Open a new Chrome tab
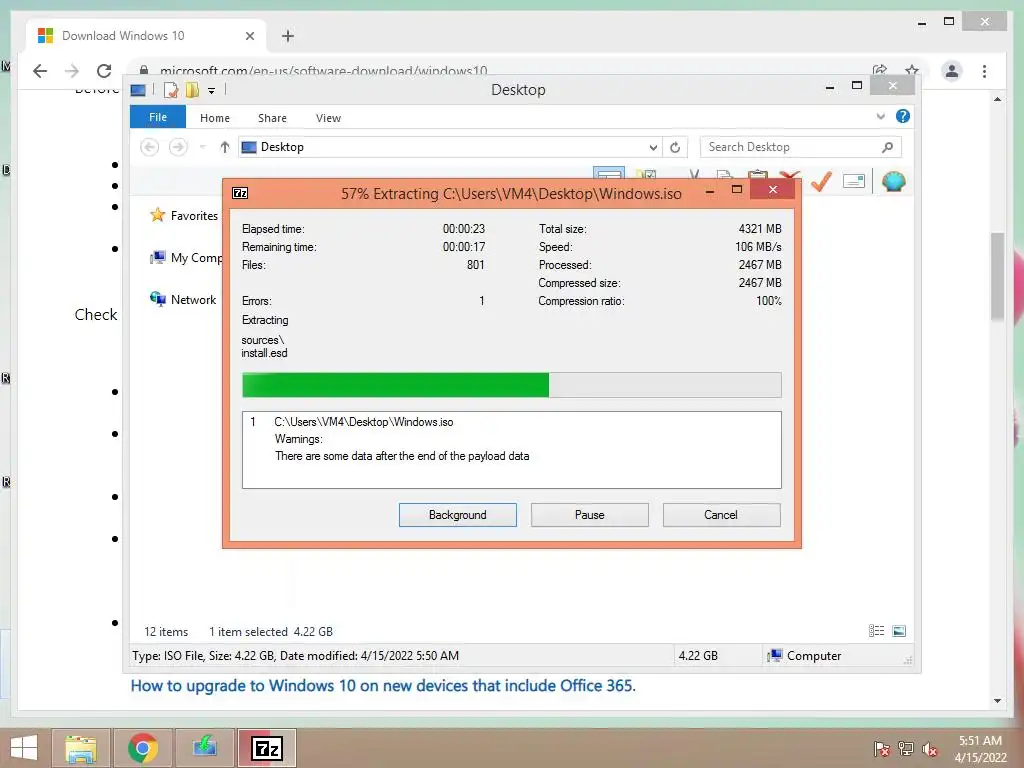The height and width of the screenshot is (768, 1024). [x=288, y=36]
